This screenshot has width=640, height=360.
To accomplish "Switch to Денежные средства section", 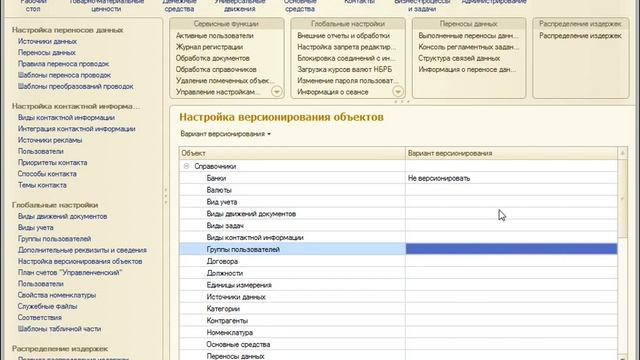I will [179, 5].
